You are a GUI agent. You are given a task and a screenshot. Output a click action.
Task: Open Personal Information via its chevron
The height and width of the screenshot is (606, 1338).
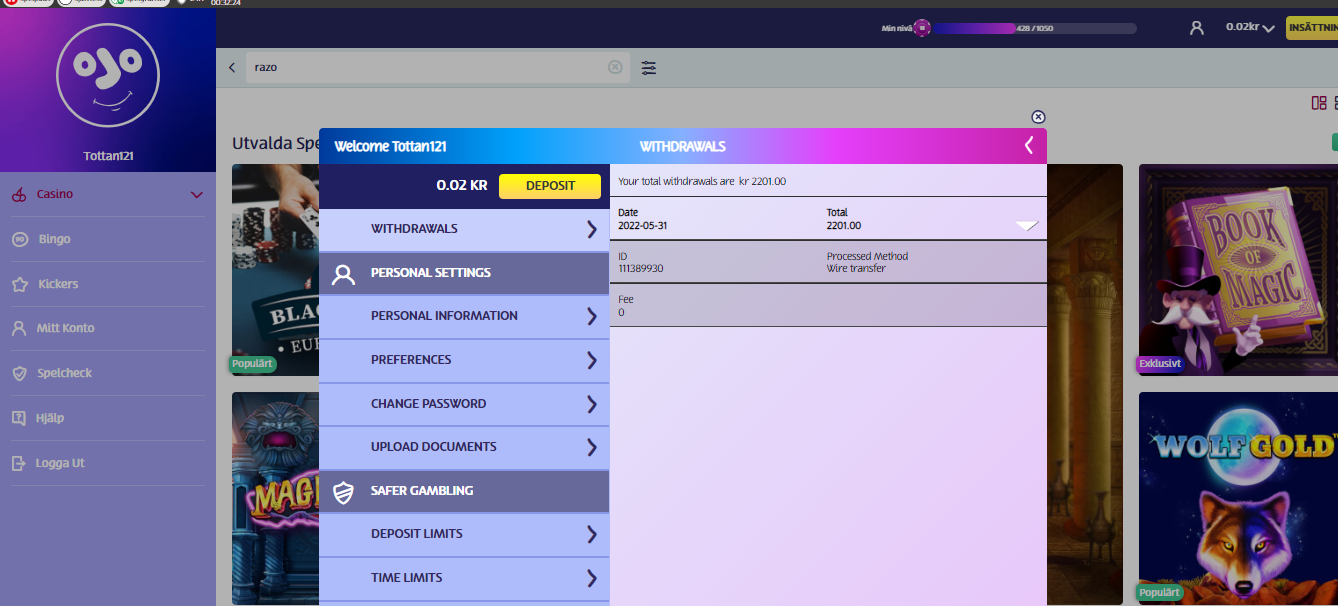click(x=591, y=316)
